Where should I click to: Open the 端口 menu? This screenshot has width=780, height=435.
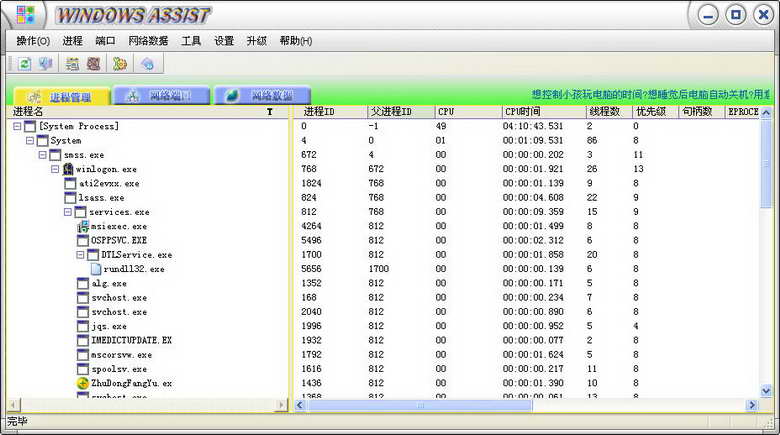point(105,41)
